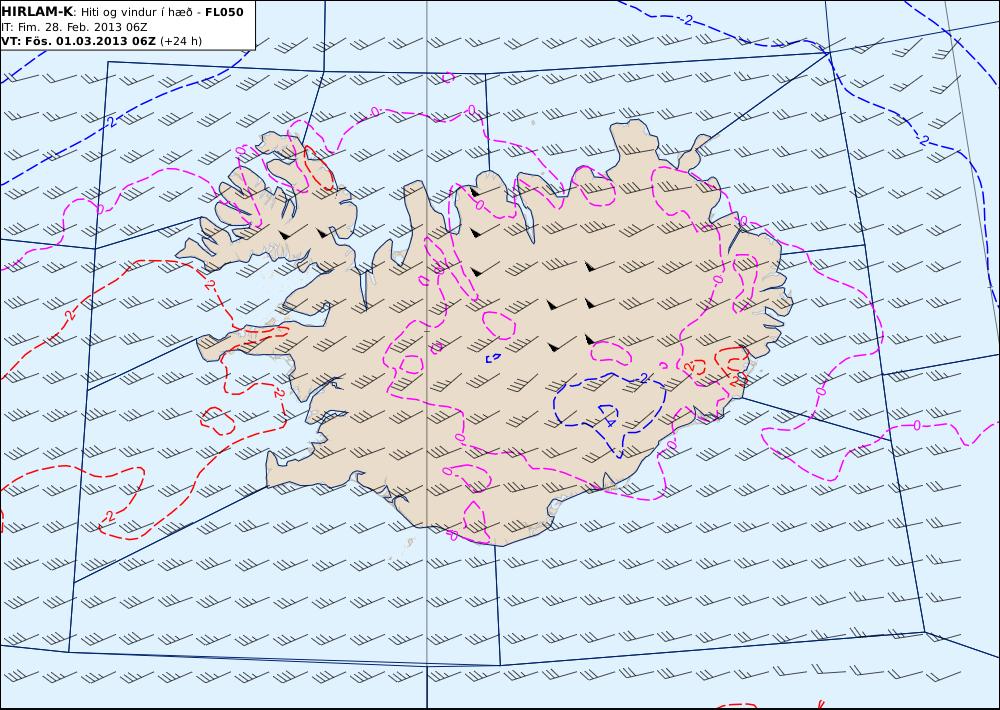
Task: Click the "IT: Fim. 28. Feb. 2013 06Z" line
Action: (75, 27)
